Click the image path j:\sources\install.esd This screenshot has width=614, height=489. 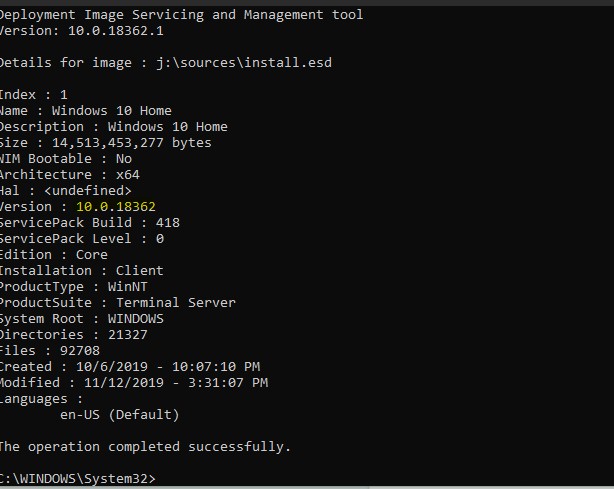click(x=244, y=63)
